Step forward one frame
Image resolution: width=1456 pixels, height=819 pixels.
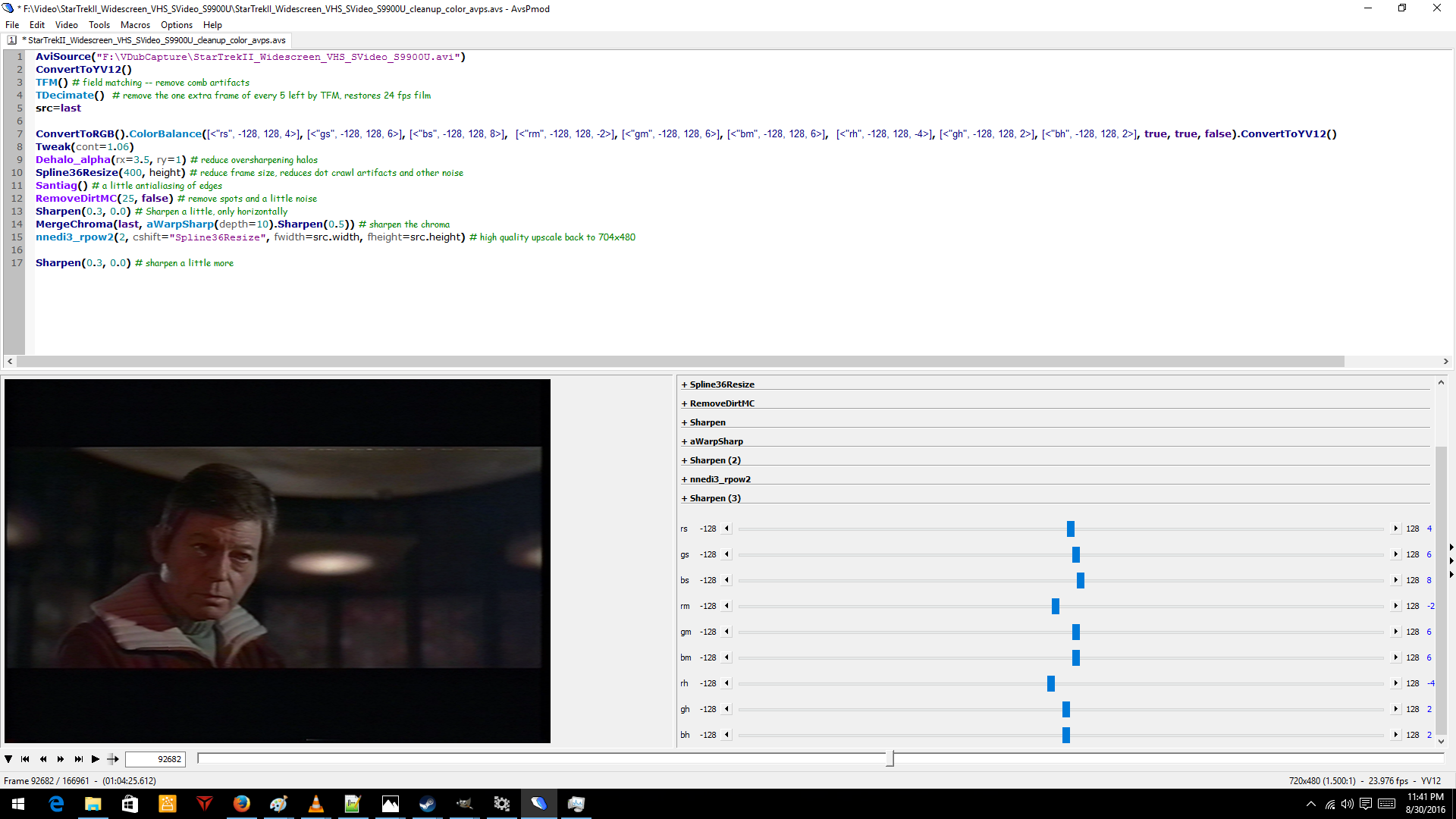click(61, 759)
